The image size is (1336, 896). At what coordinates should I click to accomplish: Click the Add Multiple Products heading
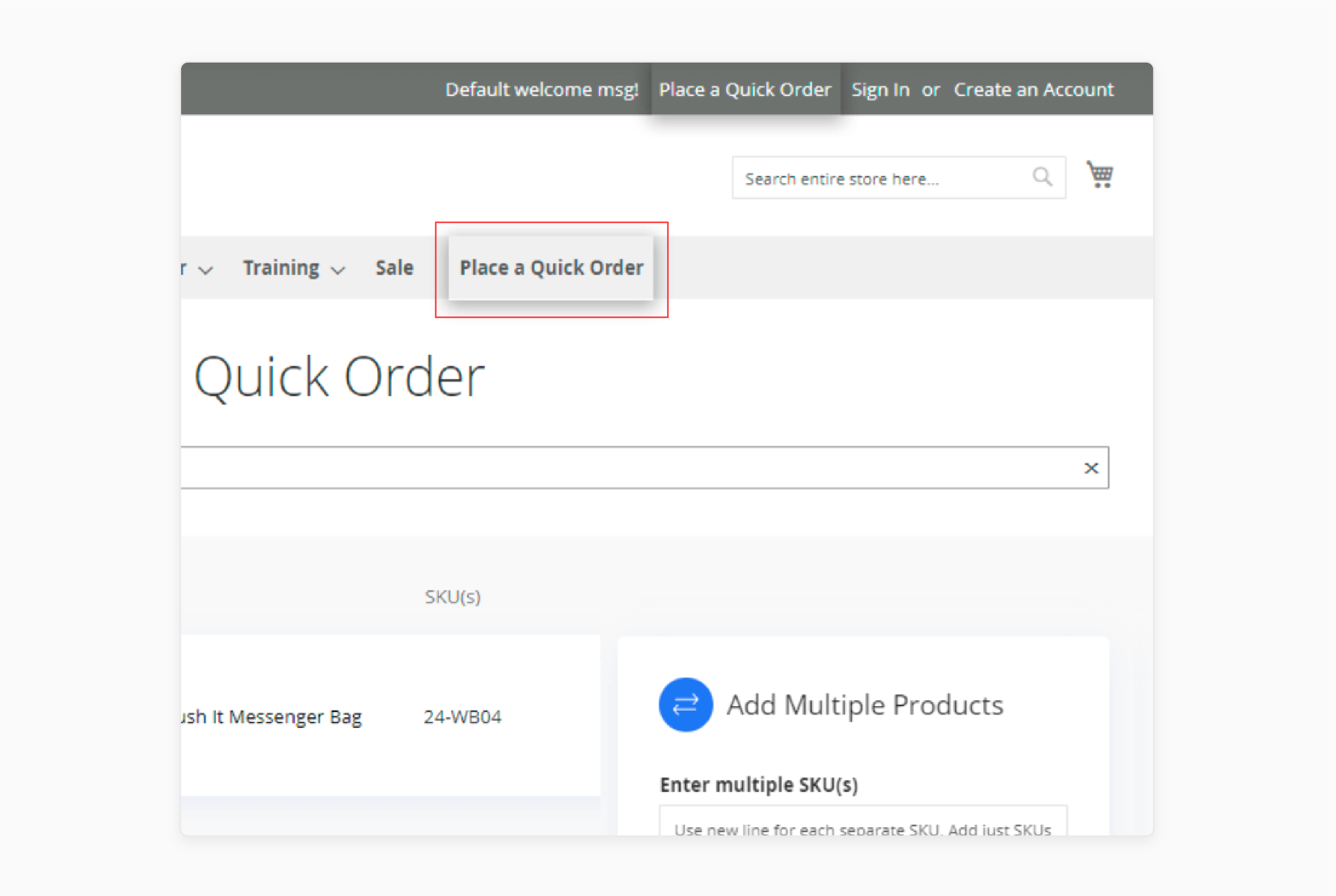point(865,705)
